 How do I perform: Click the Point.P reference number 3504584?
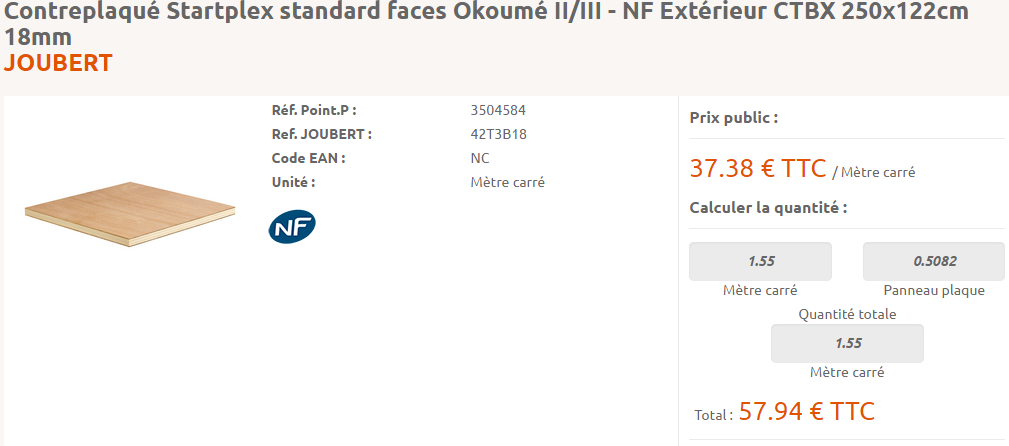498,110
